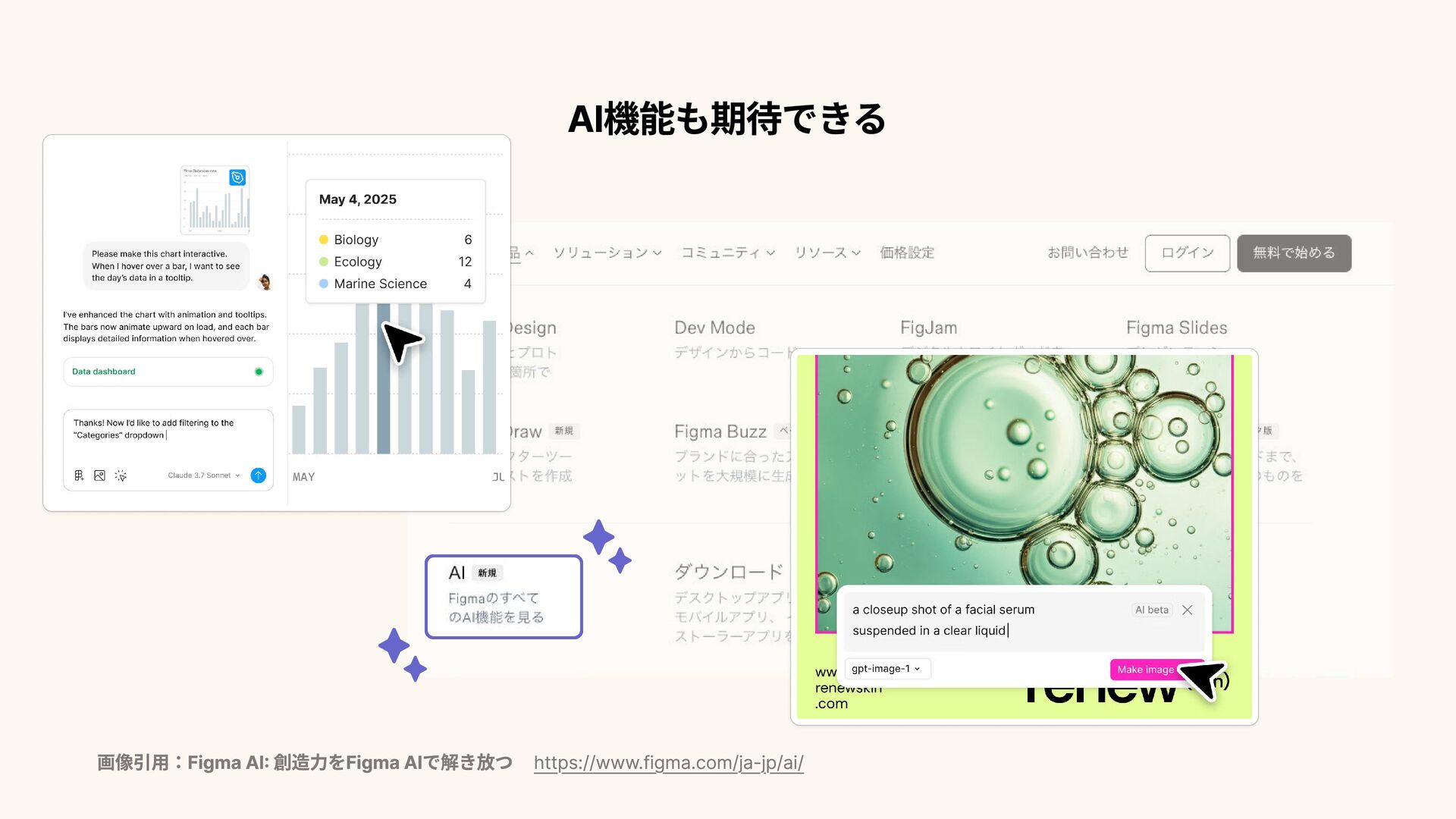Close the AI image prompt popup
The height and width of the screenshot is (819, 1456).
pyautogui.click(x=1188, y=610)
